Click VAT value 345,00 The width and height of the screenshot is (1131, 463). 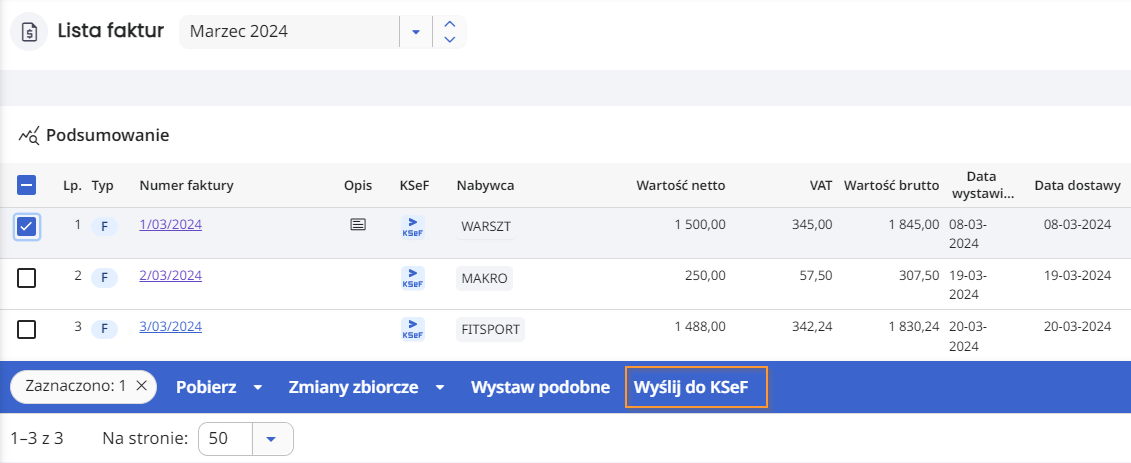(811, 224)
